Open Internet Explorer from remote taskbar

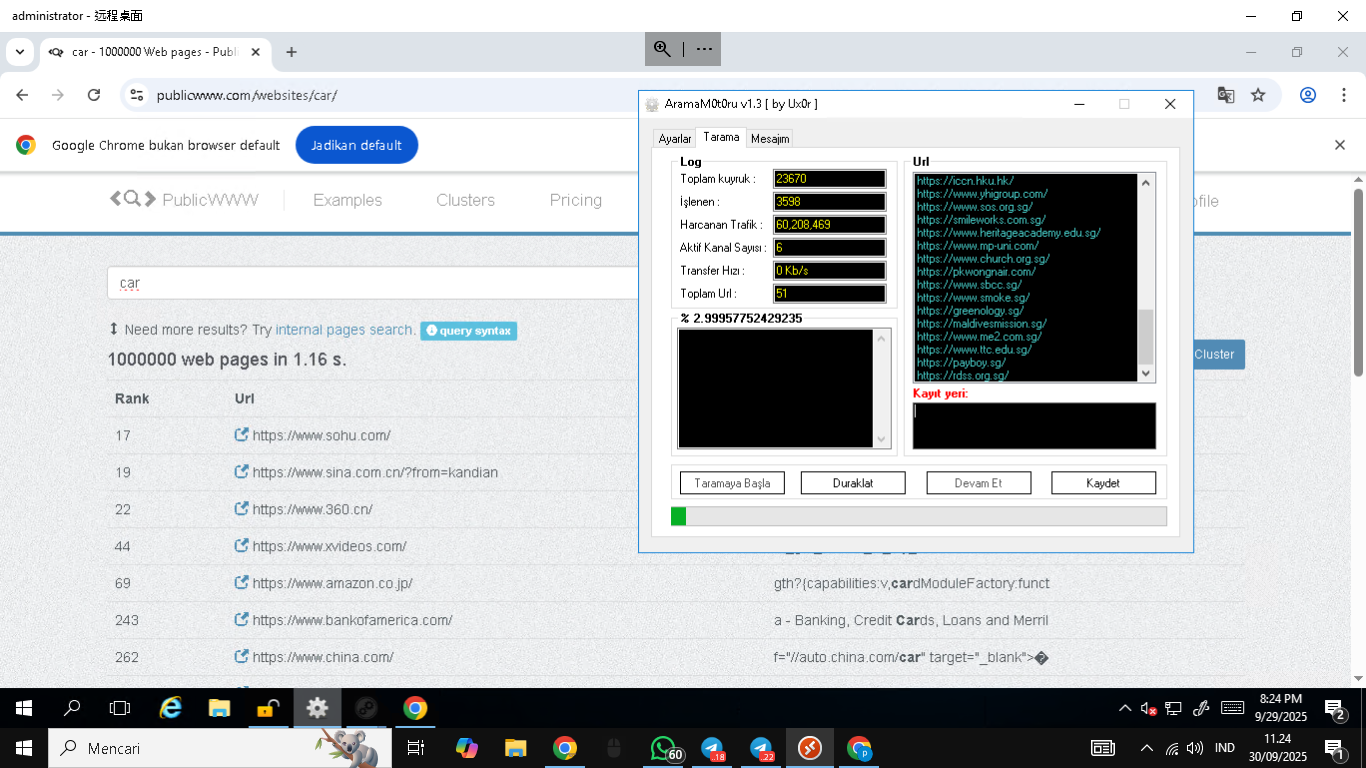tap(171, 708)
